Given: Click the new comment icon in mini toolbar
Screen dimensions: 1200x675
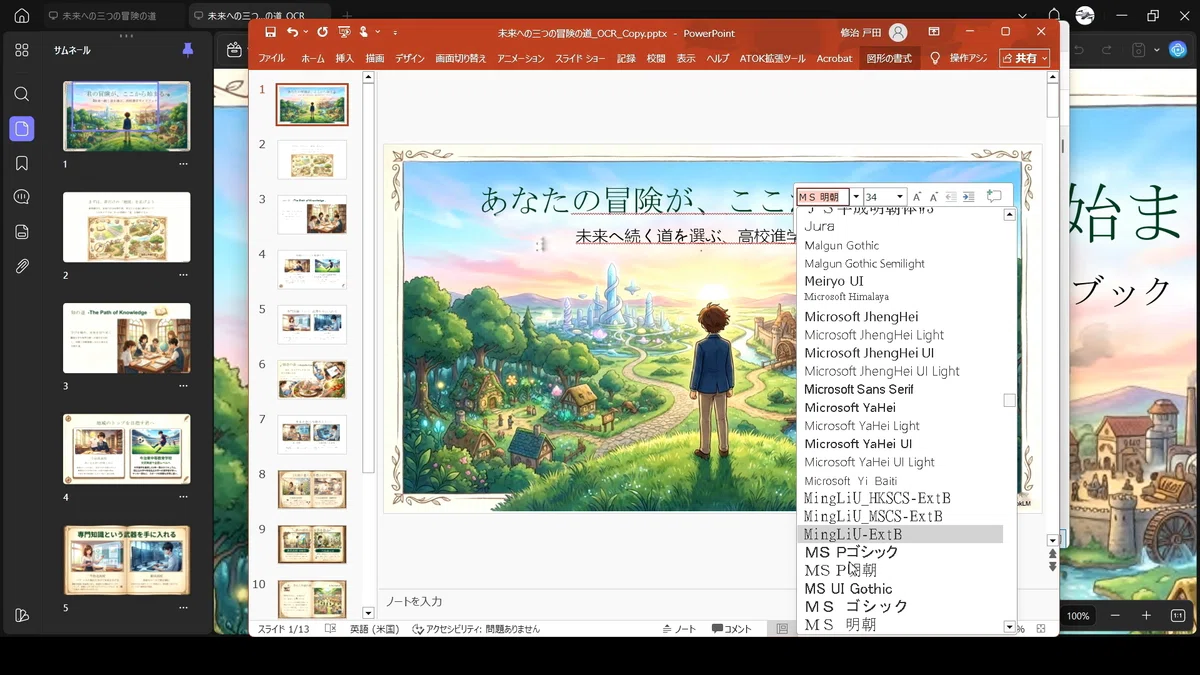Looking at the screenshot, I should point(994,197).
